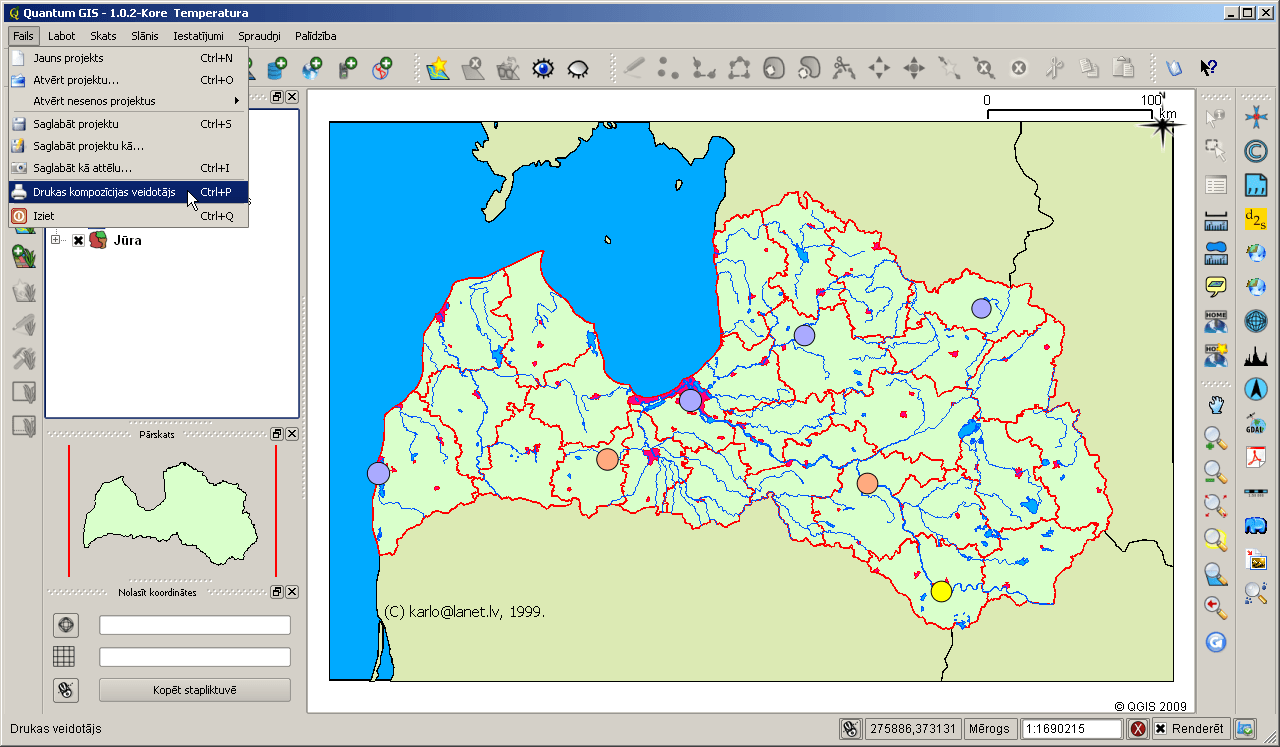Choose Saglabāt projektu kā… entry

[128, 146]
